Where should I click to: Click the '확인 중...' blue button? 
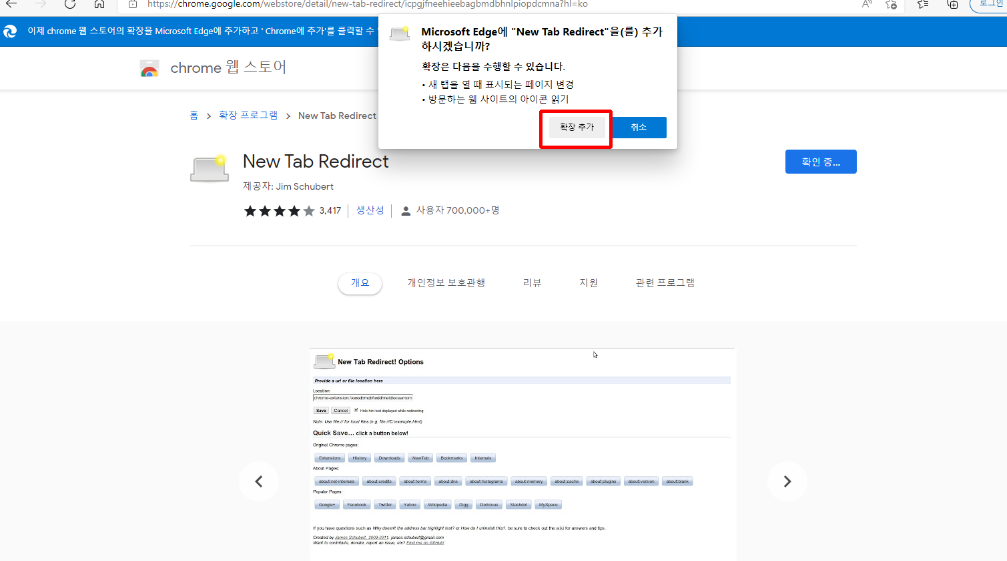[x=821, y=162]
